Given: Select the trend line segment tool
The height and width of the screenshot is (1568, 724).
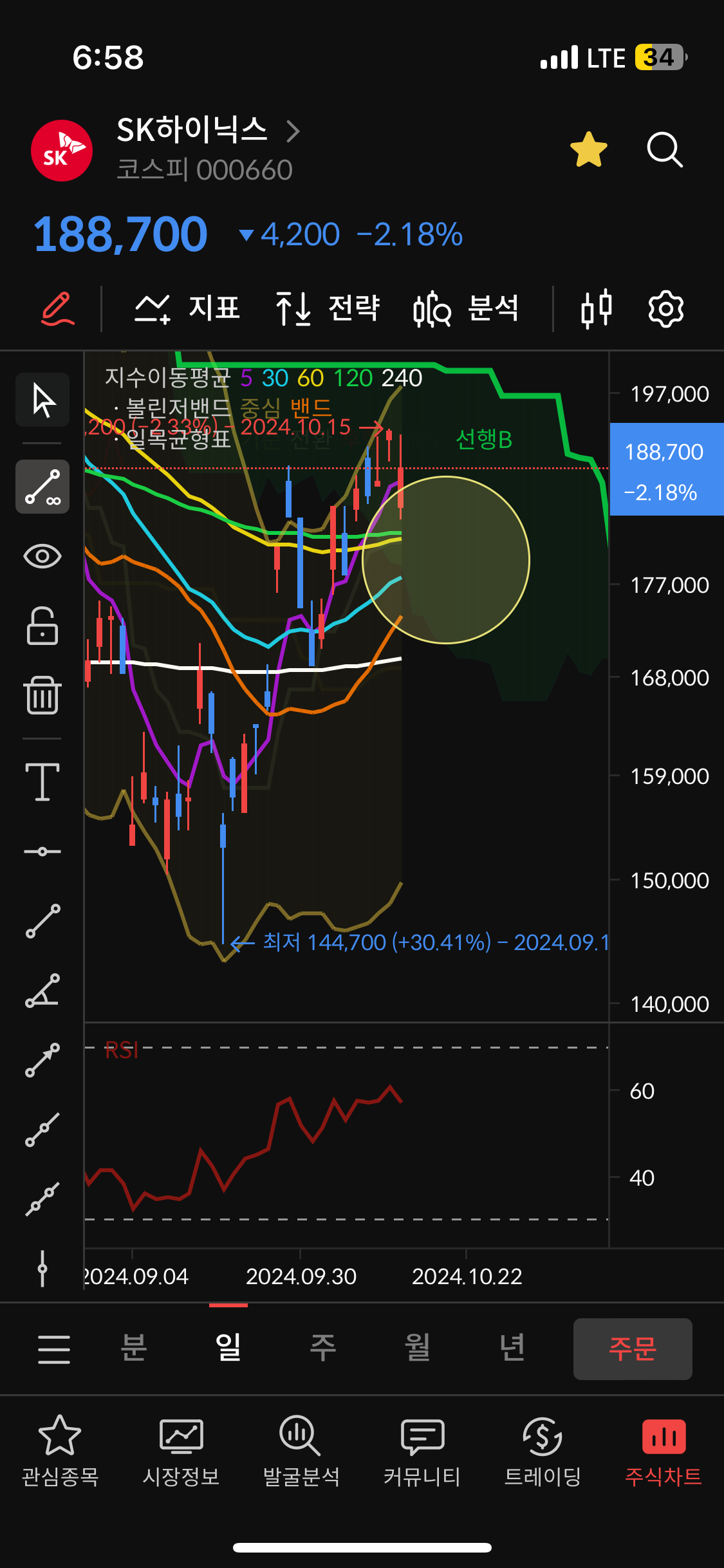Looking at the screenshot, I should pos(42,921).
